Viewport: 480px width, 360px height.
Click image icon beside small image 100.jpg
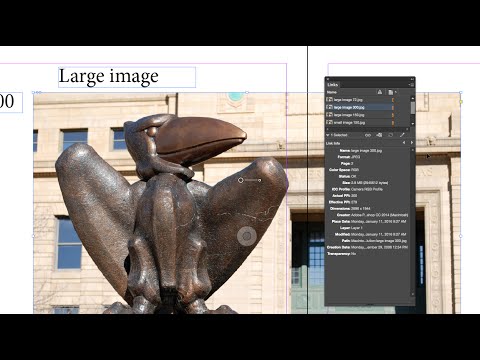point(329,123)
